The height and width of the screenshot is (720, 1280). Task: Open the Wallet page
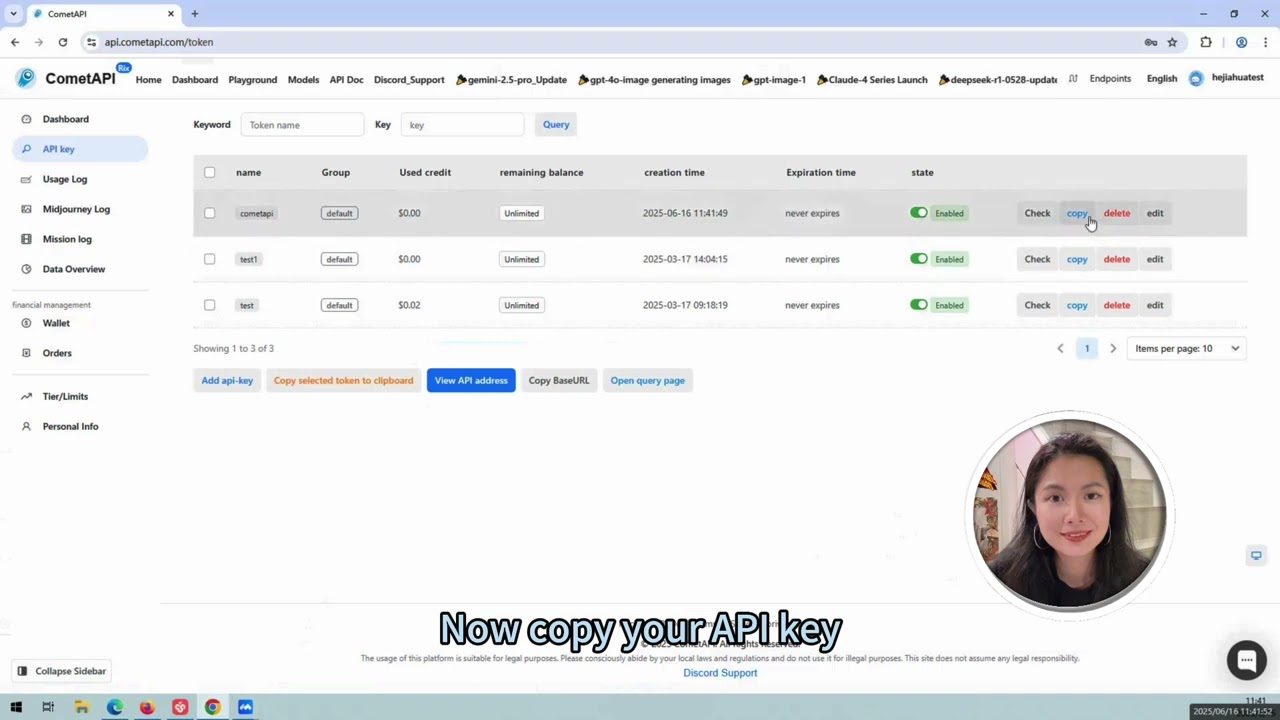tap(55, 323)
